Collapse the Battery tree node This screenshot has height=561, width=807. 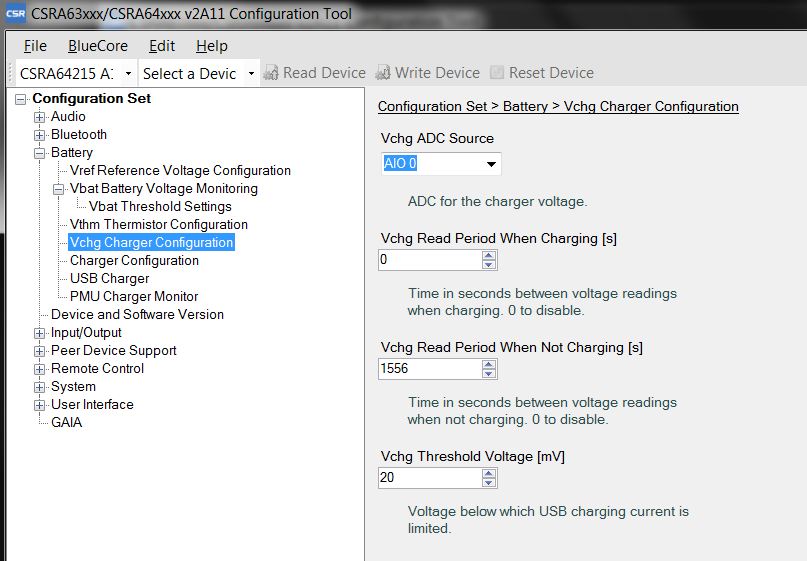point(40,153)
